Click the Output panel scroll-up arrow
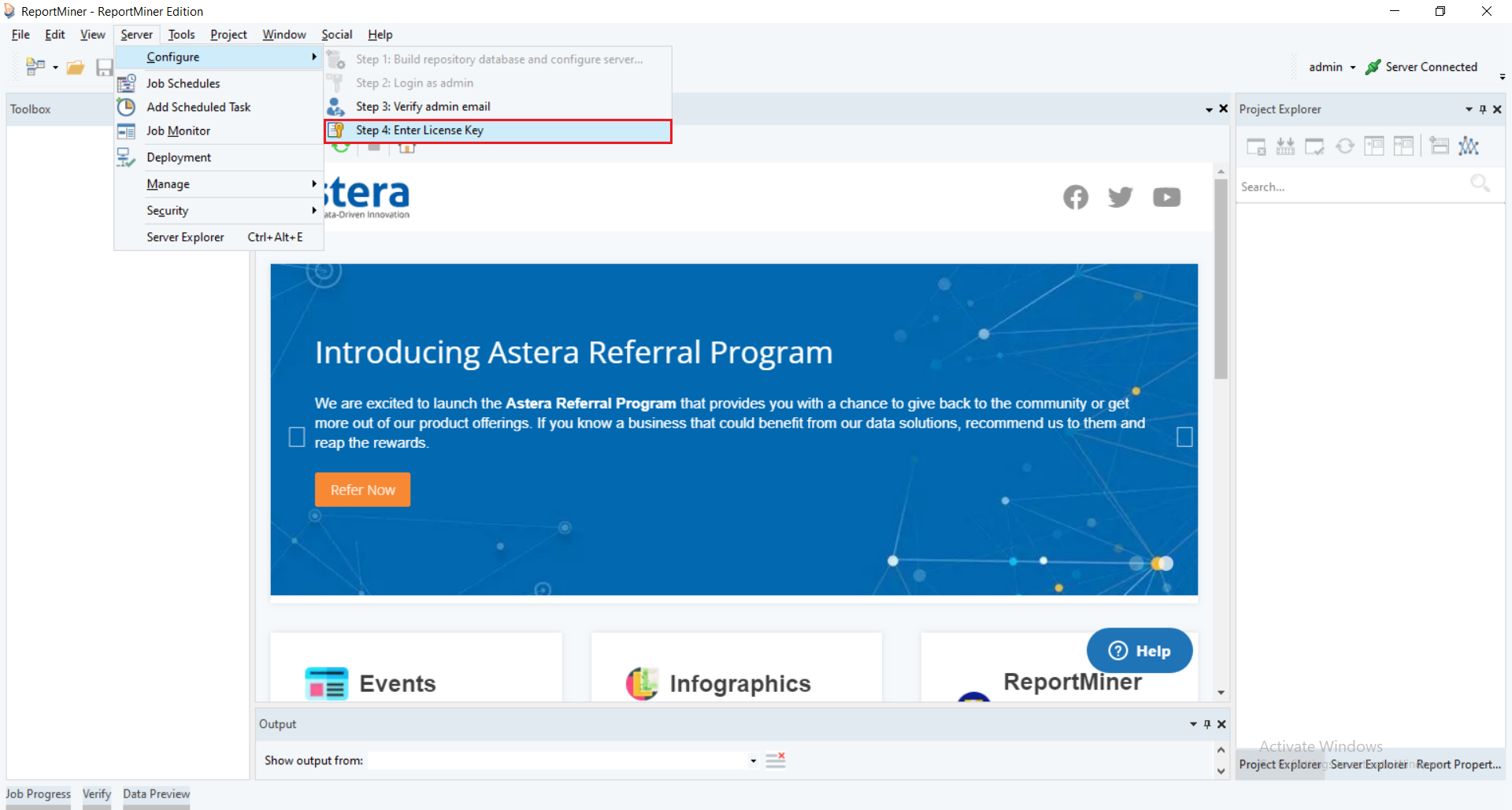The width and height of the screenshot is (1512, 810). 1221,749
